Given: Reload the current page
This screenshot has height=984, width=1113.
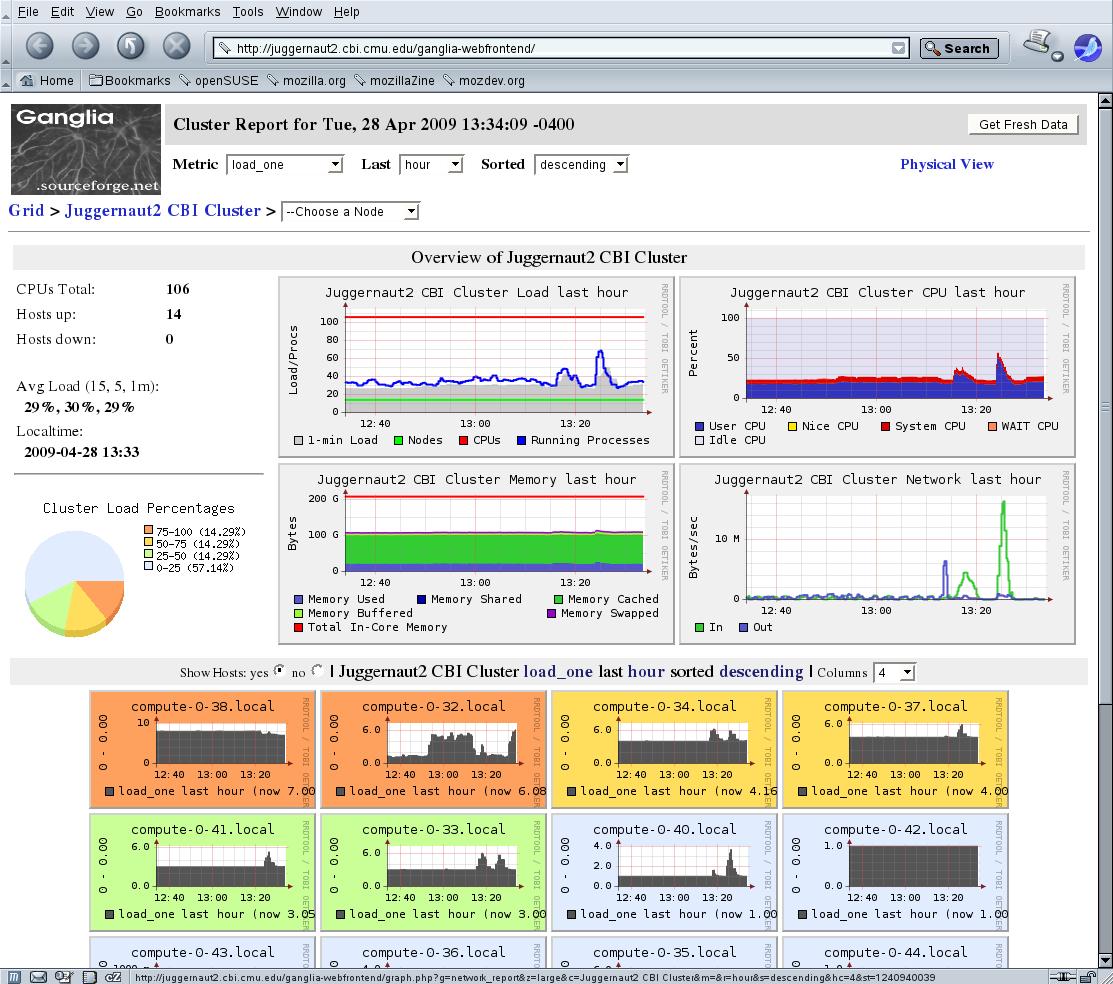Looking at the screenshot, I should coord(131,46).
